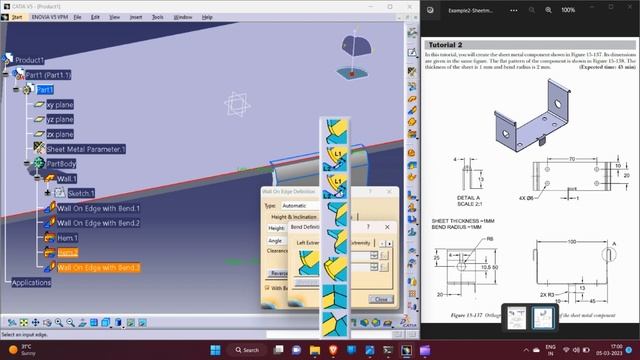Screen dimensions: 640x360
Task: Click the Fly mode icon in View toolbar
Action: tap(12, 323)
